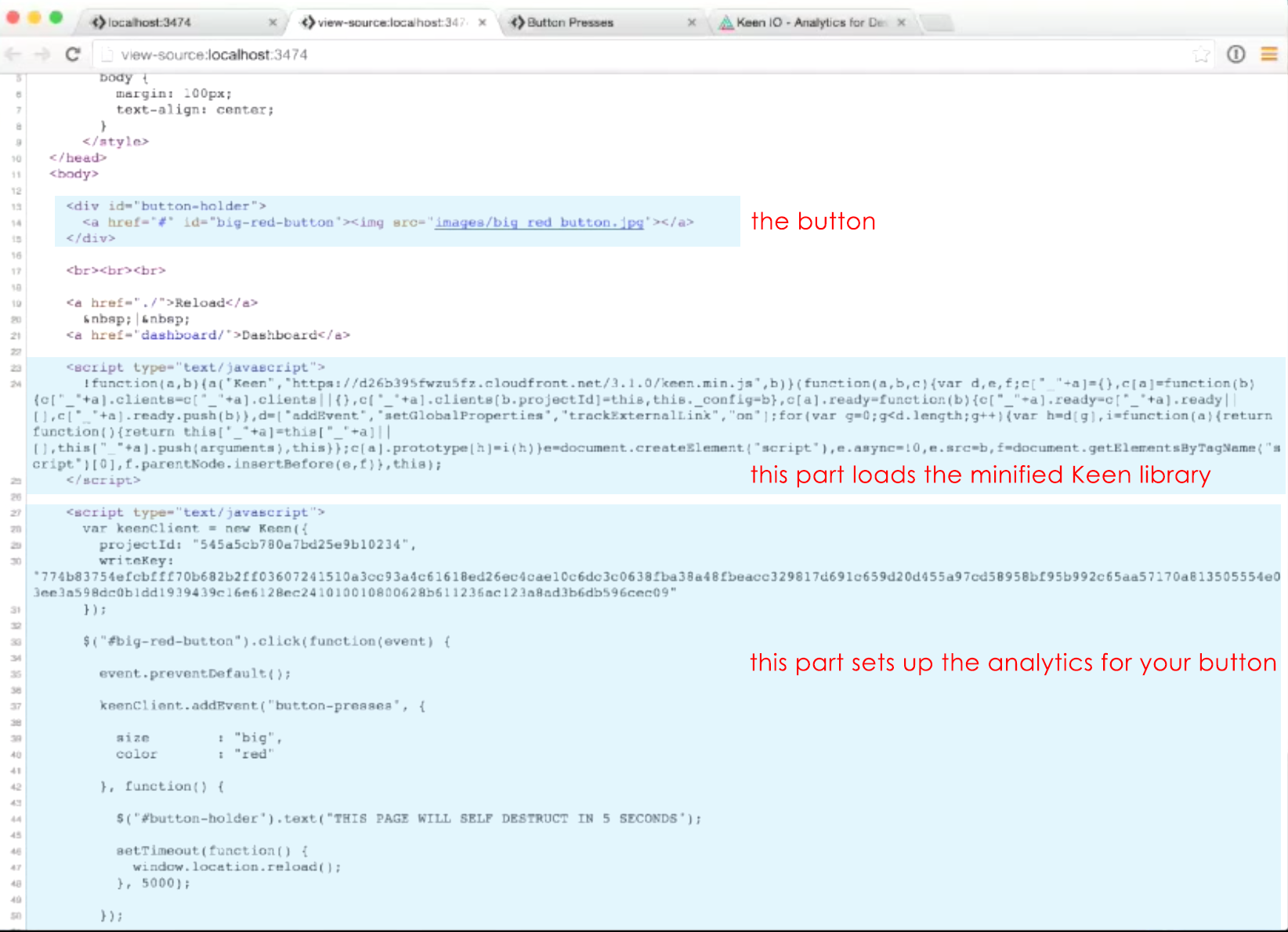Click the 'dashboard/' href value
The width and height of the screenshot is (1288, 932).
[183, 335]
